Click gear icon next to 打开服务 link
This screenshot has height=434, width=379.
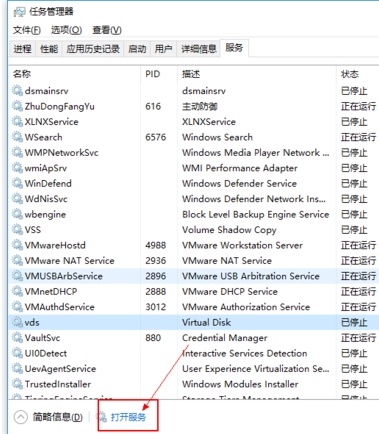[x=102, y=417]
